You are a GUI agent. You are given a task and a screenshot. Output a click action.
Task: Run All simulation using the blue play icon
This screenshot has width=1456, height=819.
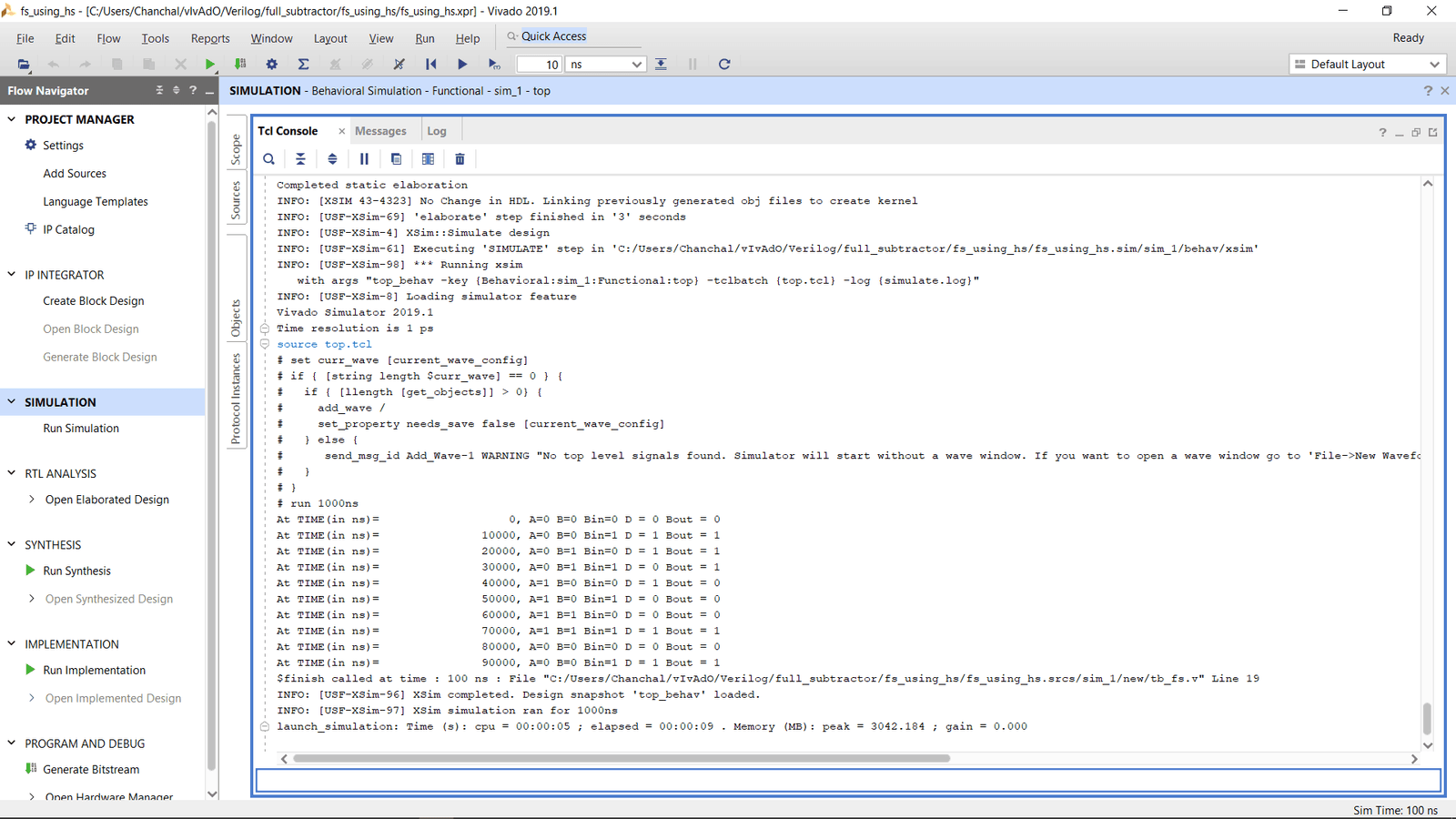coord(462,65)
